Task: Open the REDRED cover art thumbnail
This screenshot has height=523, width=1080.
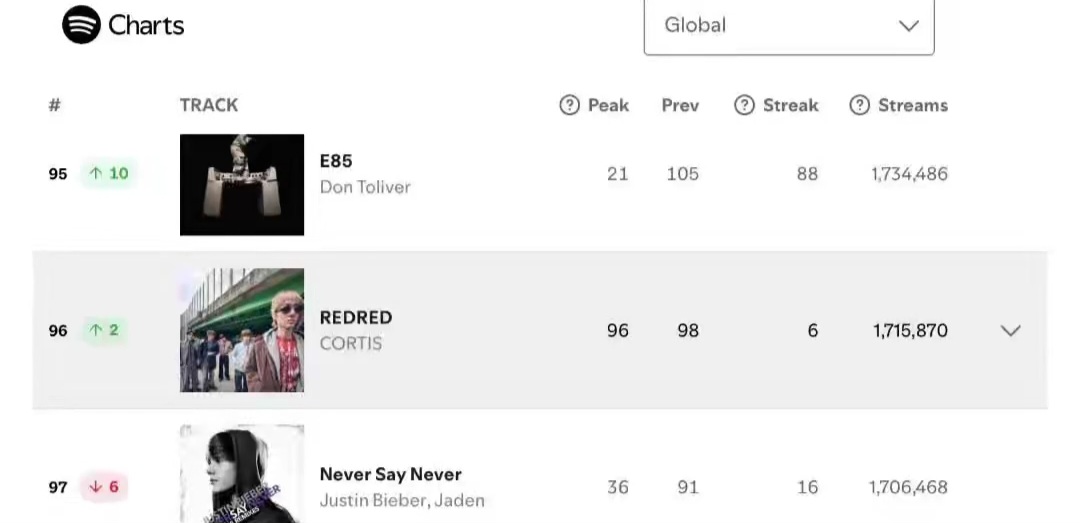Action: (242, 330)
